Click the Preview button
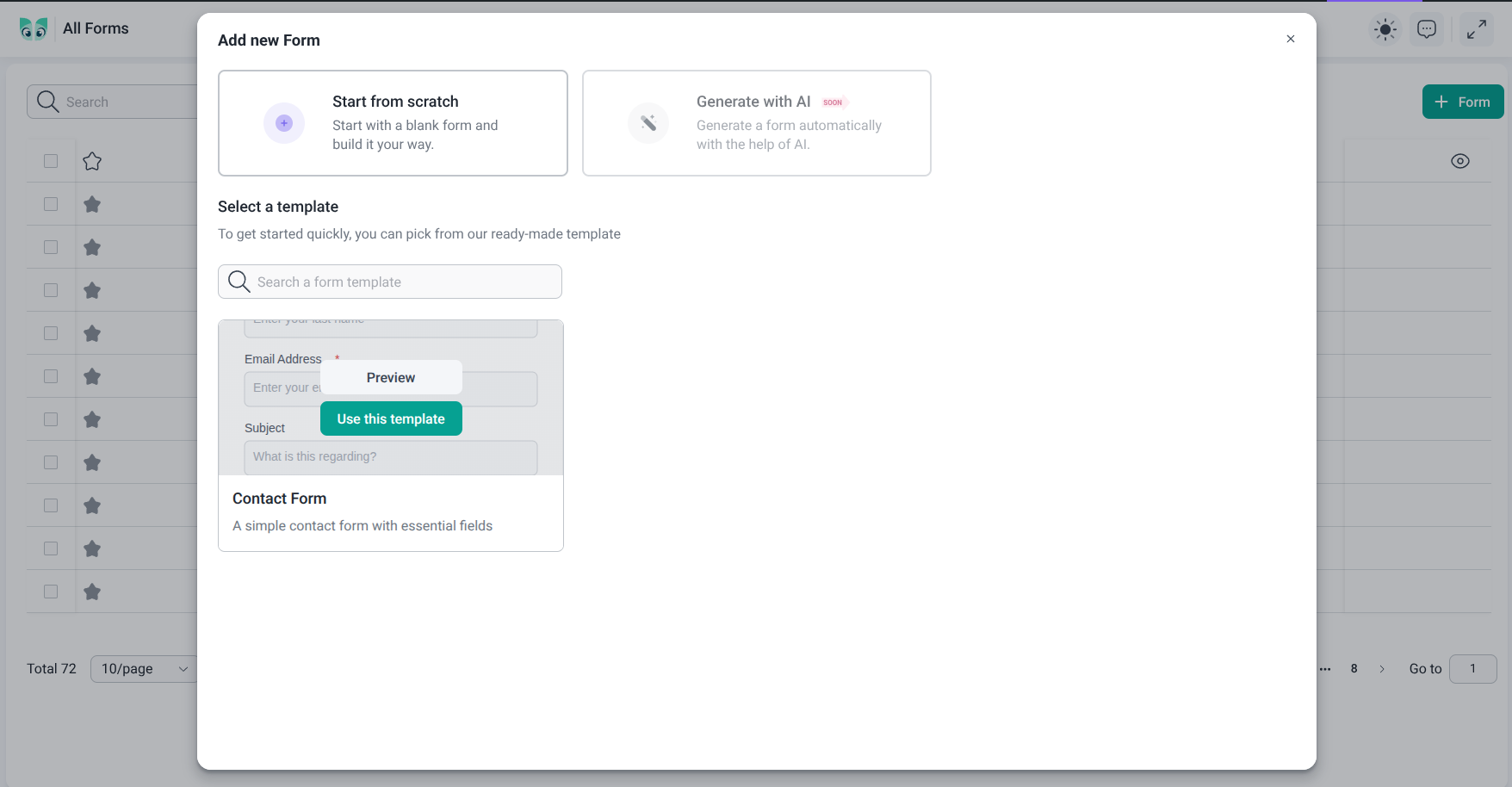 (x=391, y=377)
